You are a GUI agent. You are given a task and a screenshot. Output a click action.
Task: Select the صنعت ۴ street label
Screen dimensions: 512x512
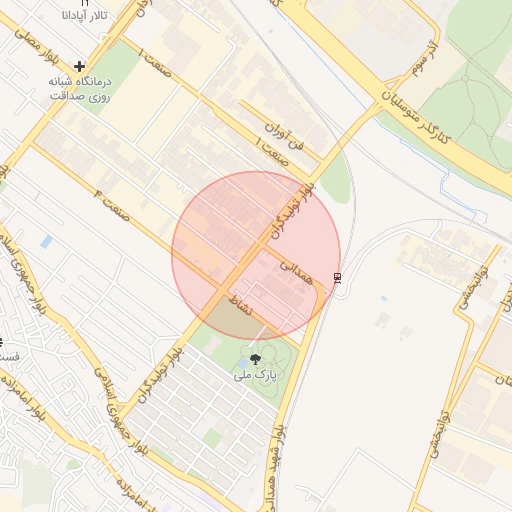click(x=111, y=205)
